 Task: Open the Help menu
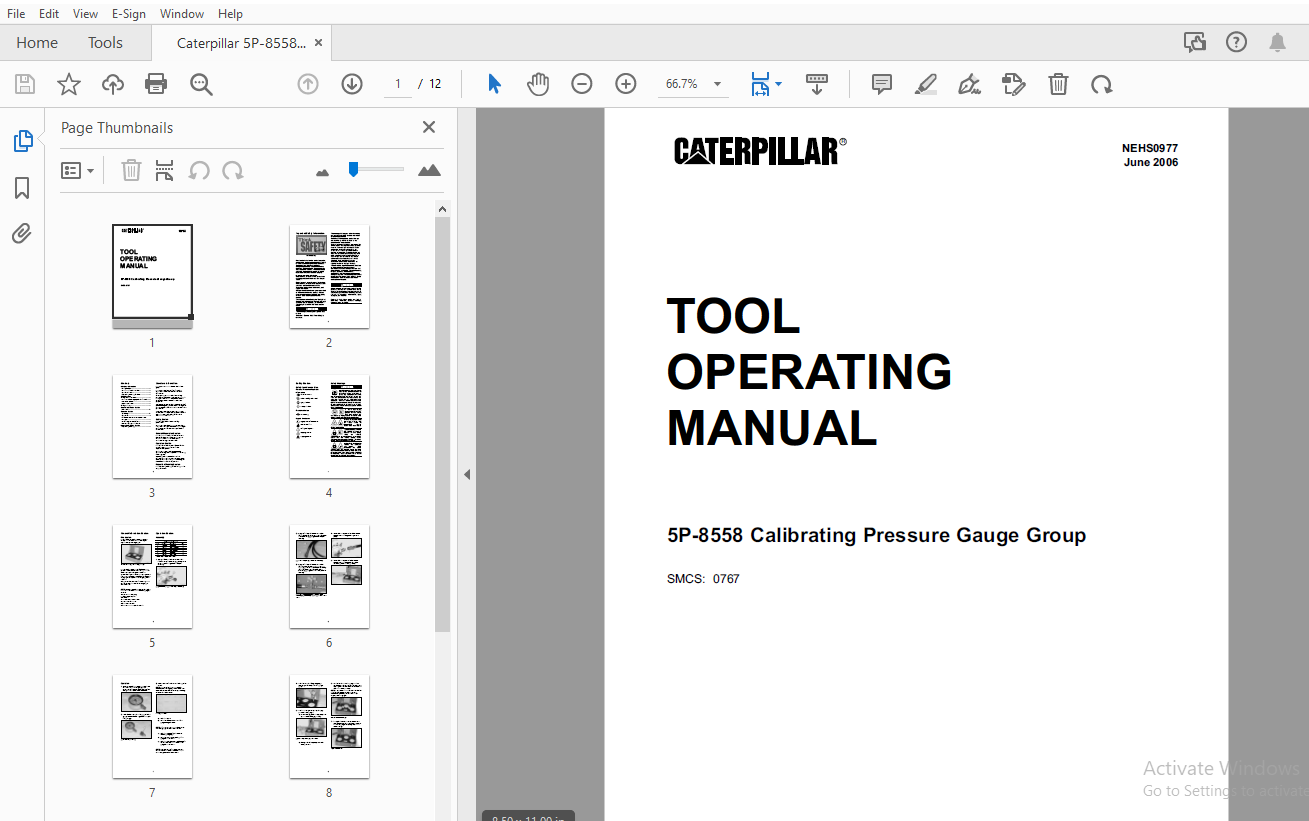(230, 14)
